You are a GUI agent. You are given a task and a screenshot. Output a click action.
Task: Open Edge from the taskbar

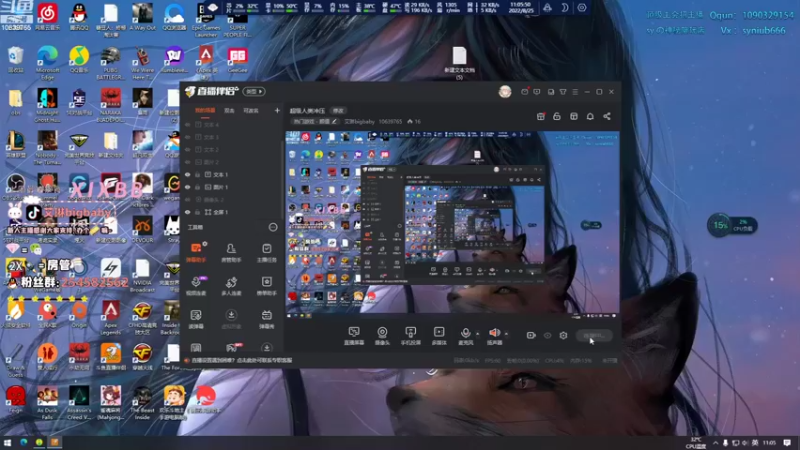pos(23,442)
